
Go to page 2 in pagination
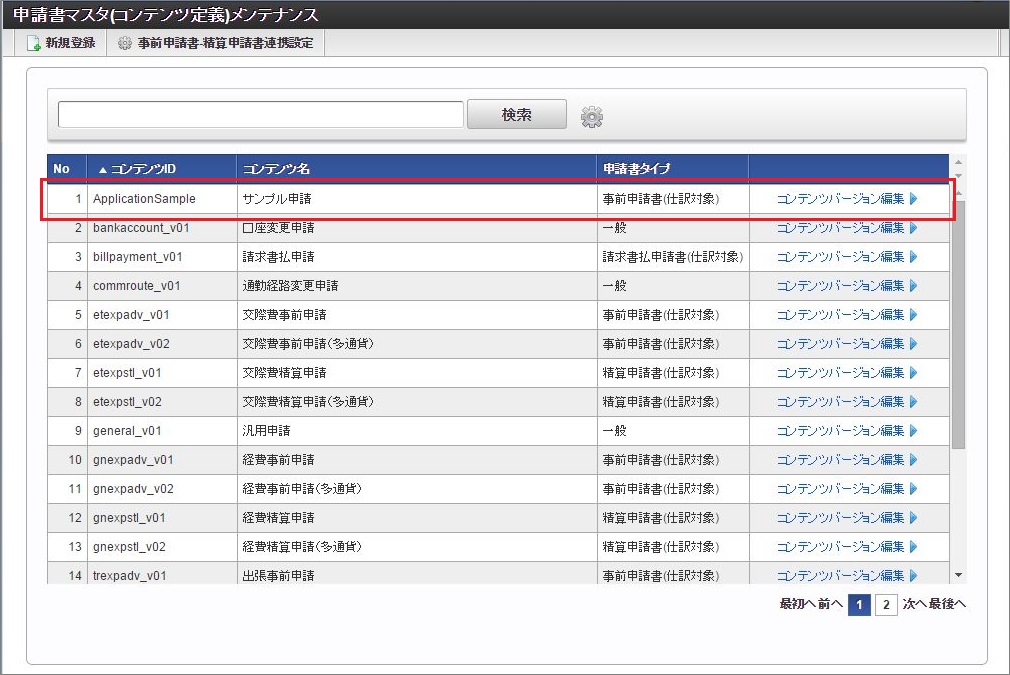(885, 605)
